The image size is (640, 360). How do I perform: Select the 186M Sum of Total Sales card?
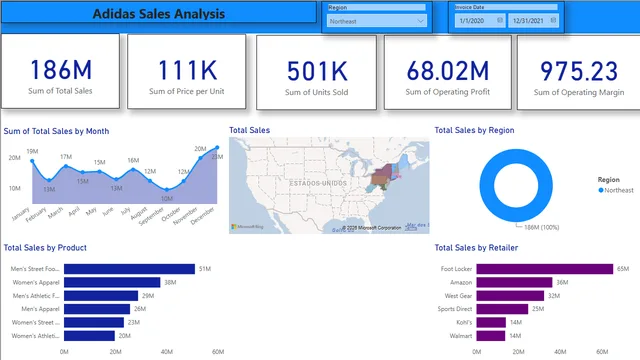[60, 71]
